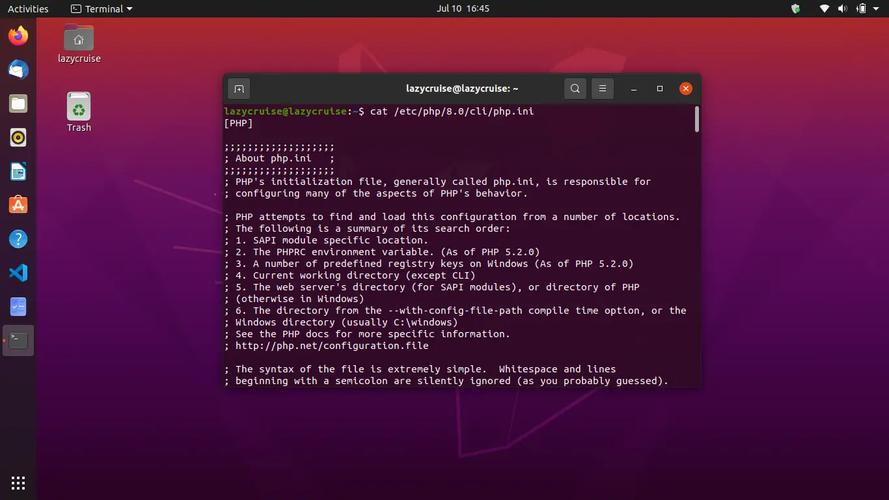The height and width of the screenshot is (500, 889).
Task: Click 'See the PHP docs' line
Action: (367, 334)
